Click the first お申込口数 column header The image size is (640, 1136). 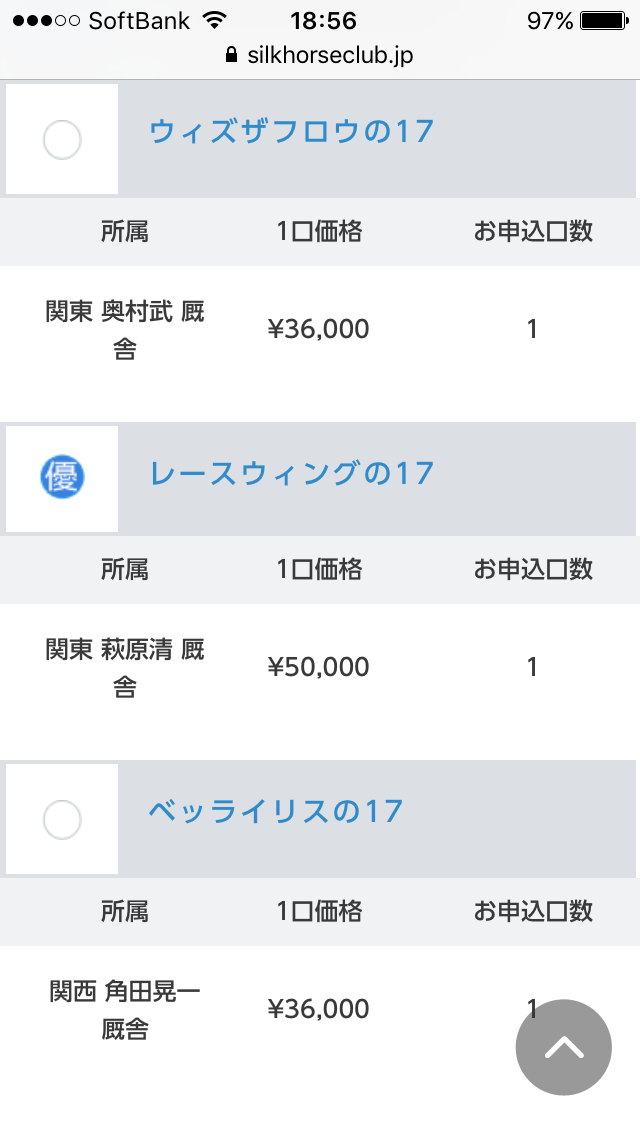pos(533,232)
